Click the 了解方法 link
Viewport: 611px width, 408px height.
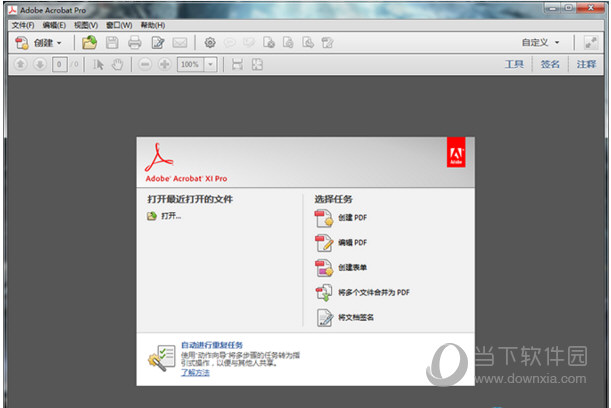[195, 373]
